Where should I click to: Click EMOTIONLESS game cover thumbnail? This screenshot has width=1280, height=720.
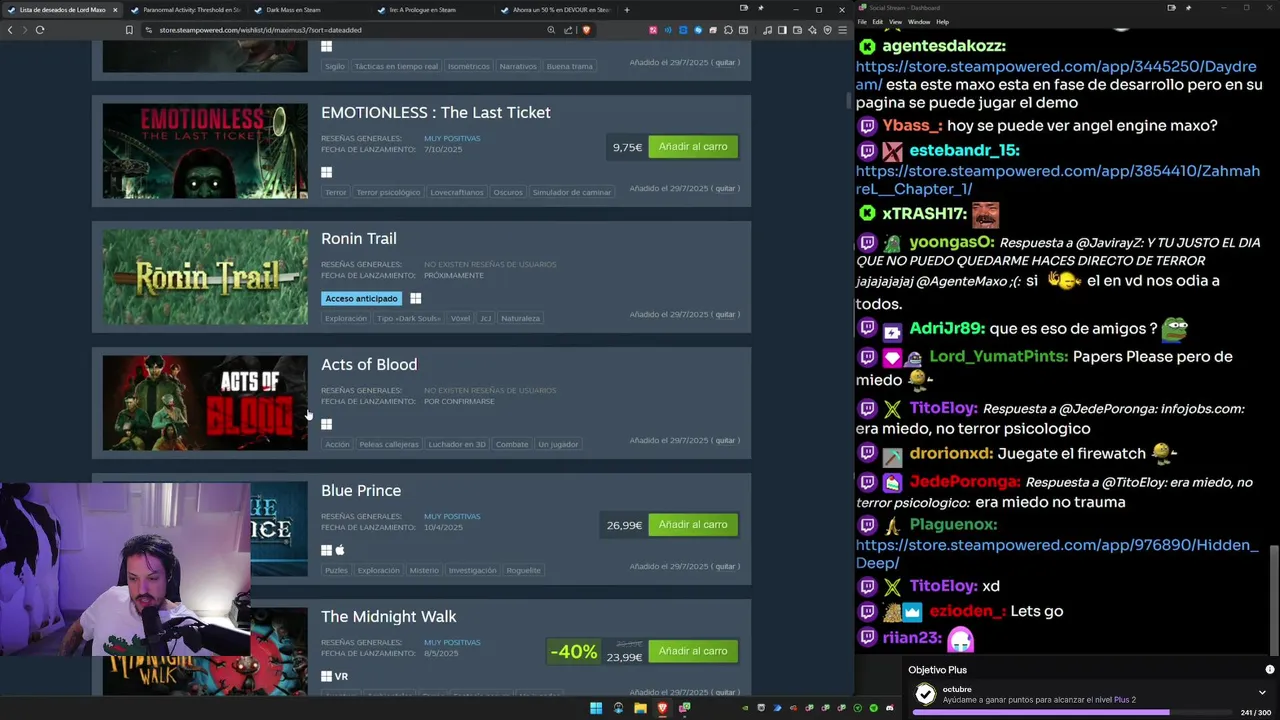coord(205,151)
